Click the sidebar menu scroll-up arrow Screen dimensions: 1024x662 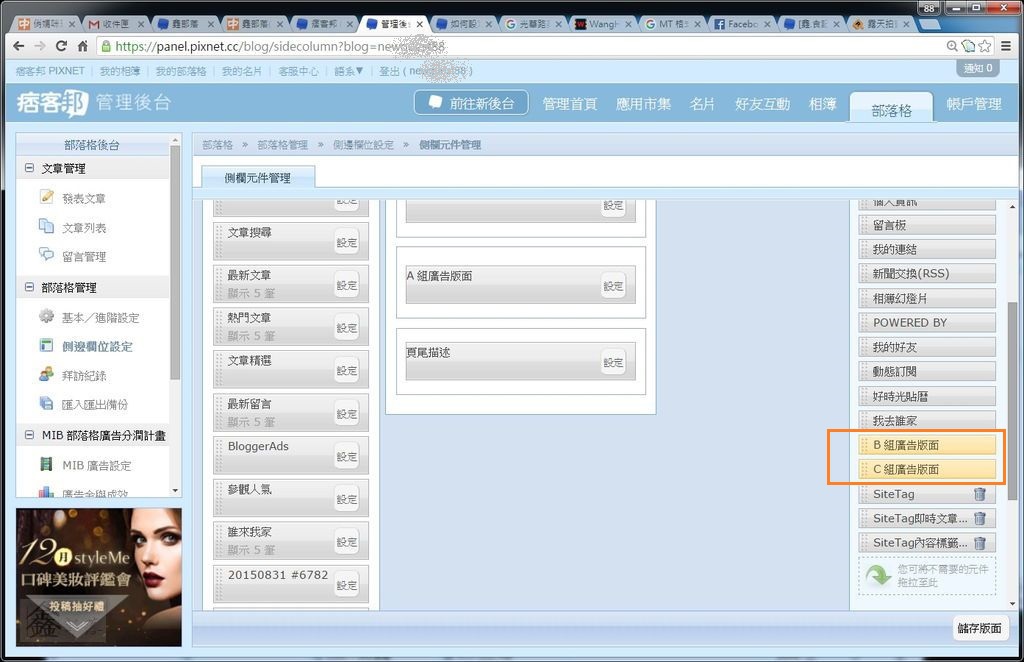(175, 140)
